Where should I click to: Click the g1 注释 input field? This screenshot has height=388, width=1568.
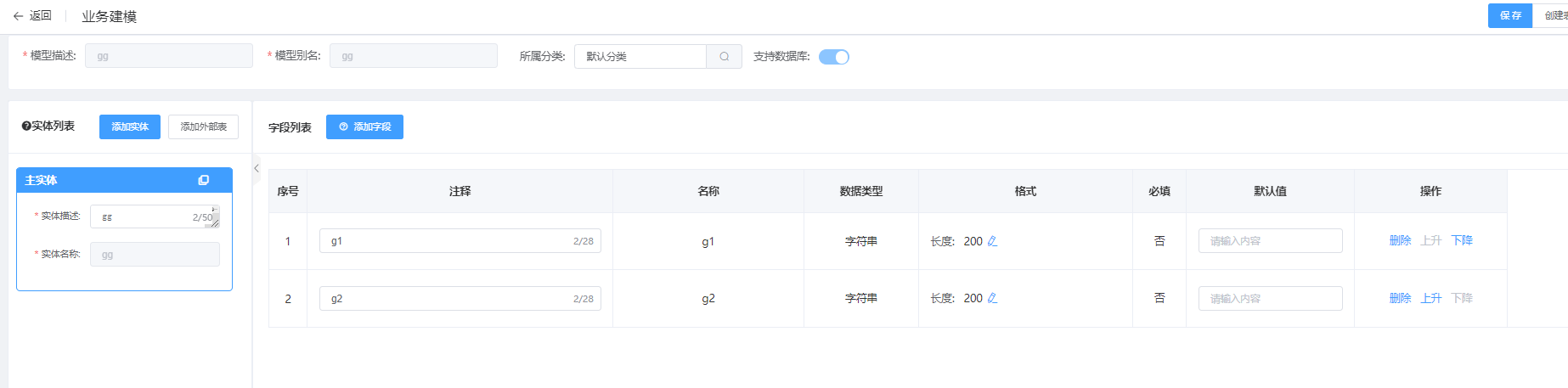coord(446,241)
